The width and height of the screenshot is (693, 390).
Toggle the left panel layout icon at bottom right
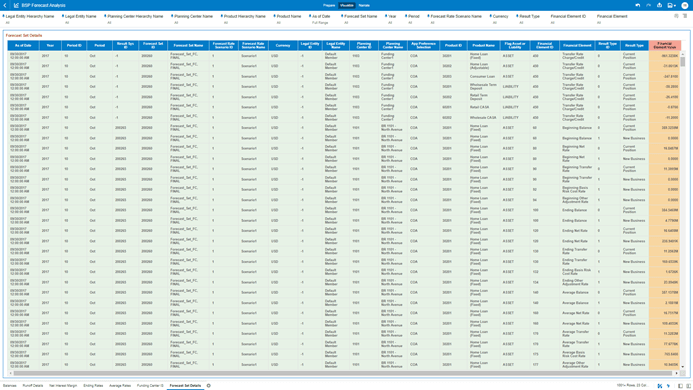[680, 386]
